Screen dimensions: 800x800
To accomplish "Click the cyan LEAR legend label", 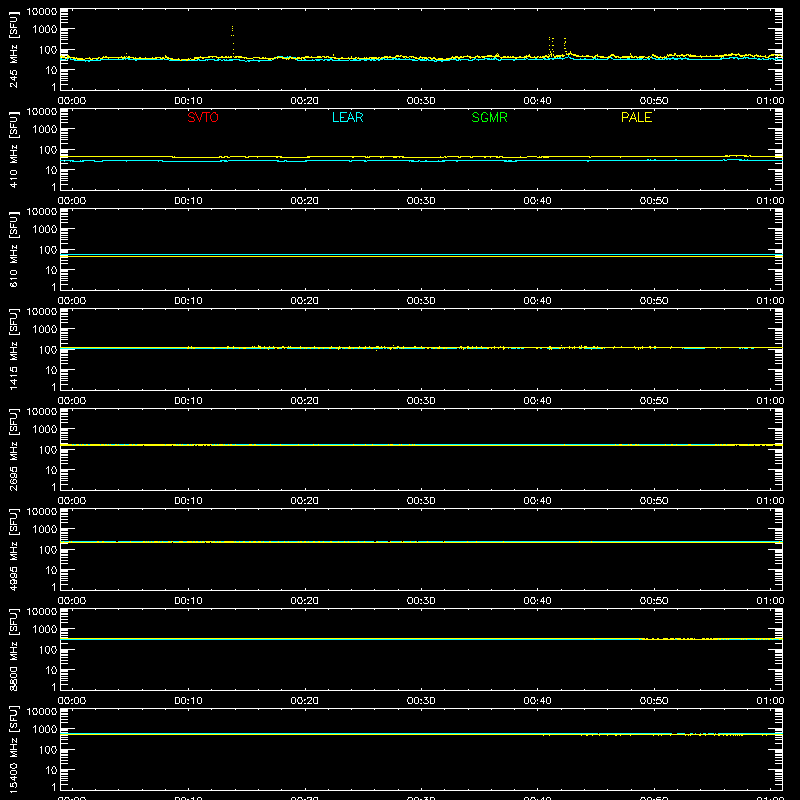I will (347, 117).
